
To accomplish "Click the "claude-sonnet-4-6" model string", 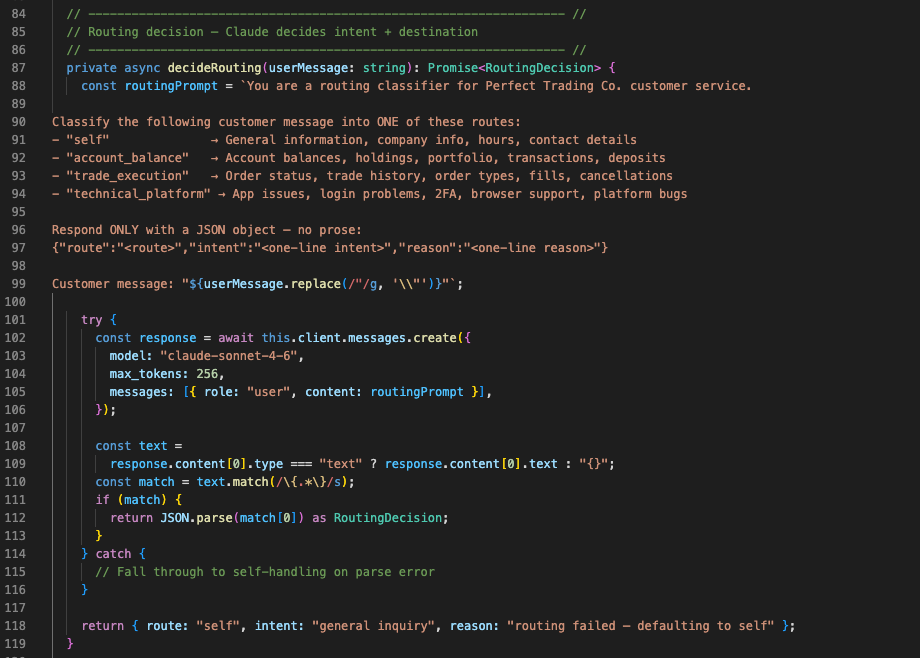I will coord(228,356).
